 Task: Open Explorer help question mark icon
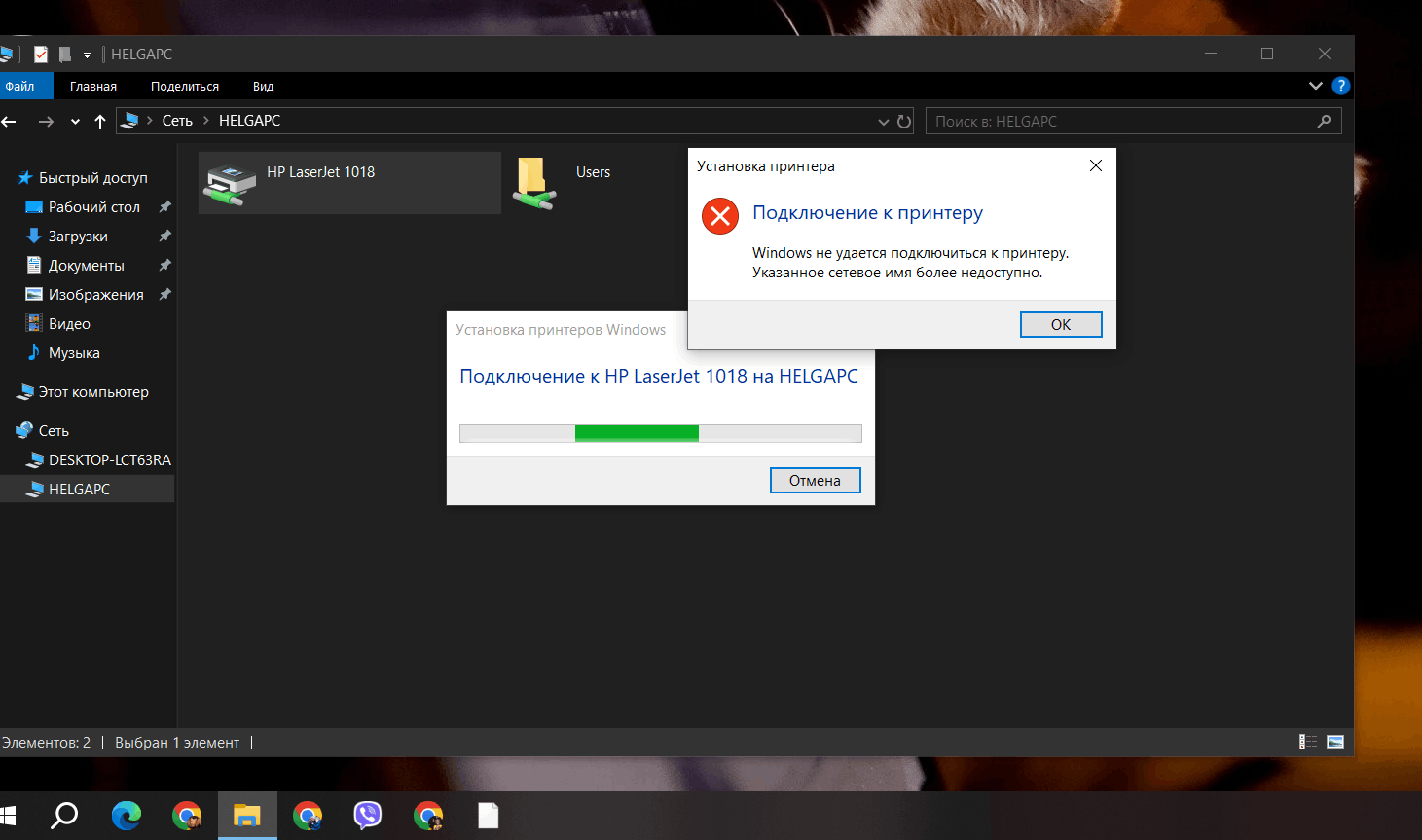pyautogui.click(x=1340, y=86)
